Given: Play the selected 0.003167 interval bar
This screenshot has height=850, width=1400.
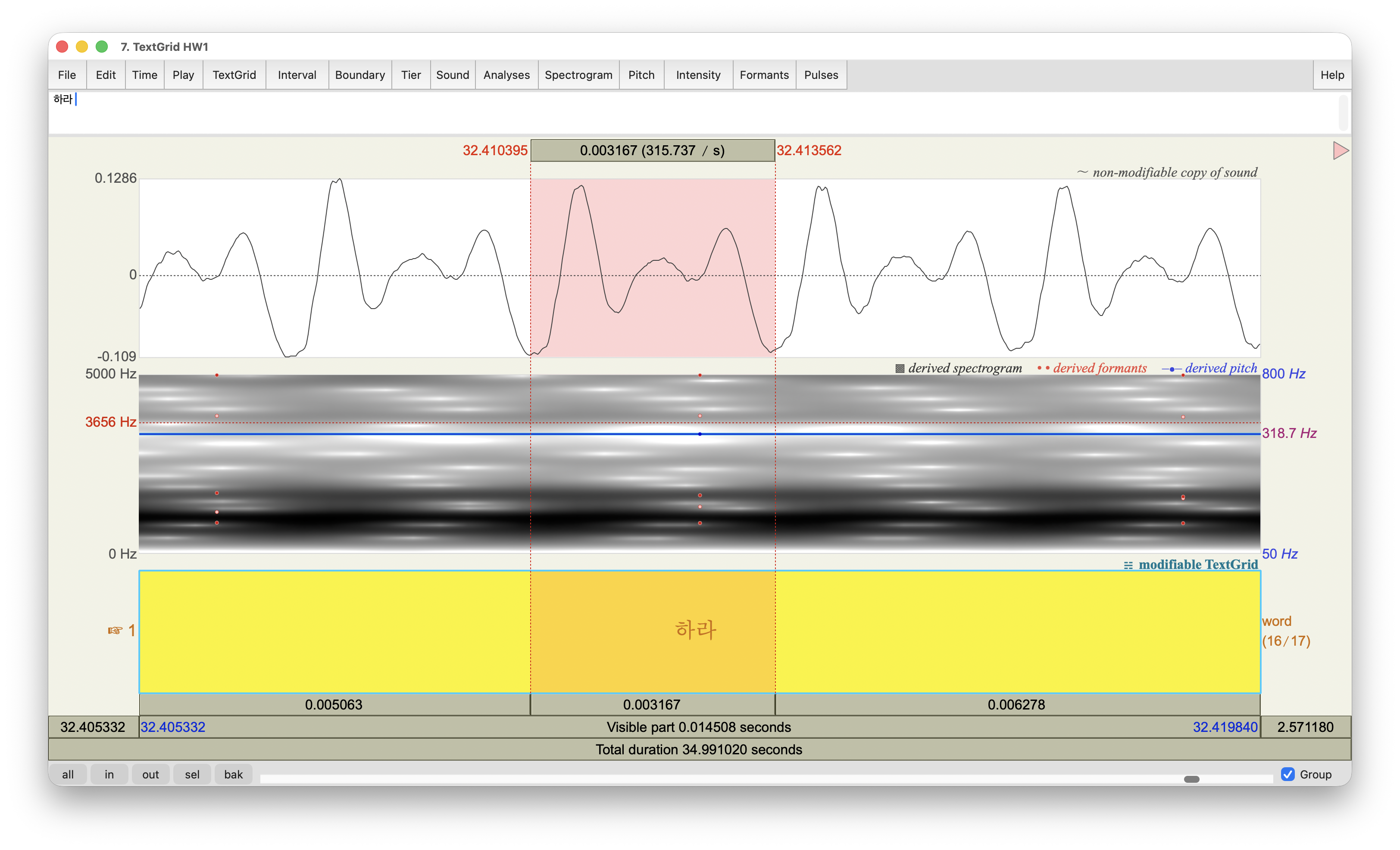Looking at the screenshot, I should (x=652, y=705).
